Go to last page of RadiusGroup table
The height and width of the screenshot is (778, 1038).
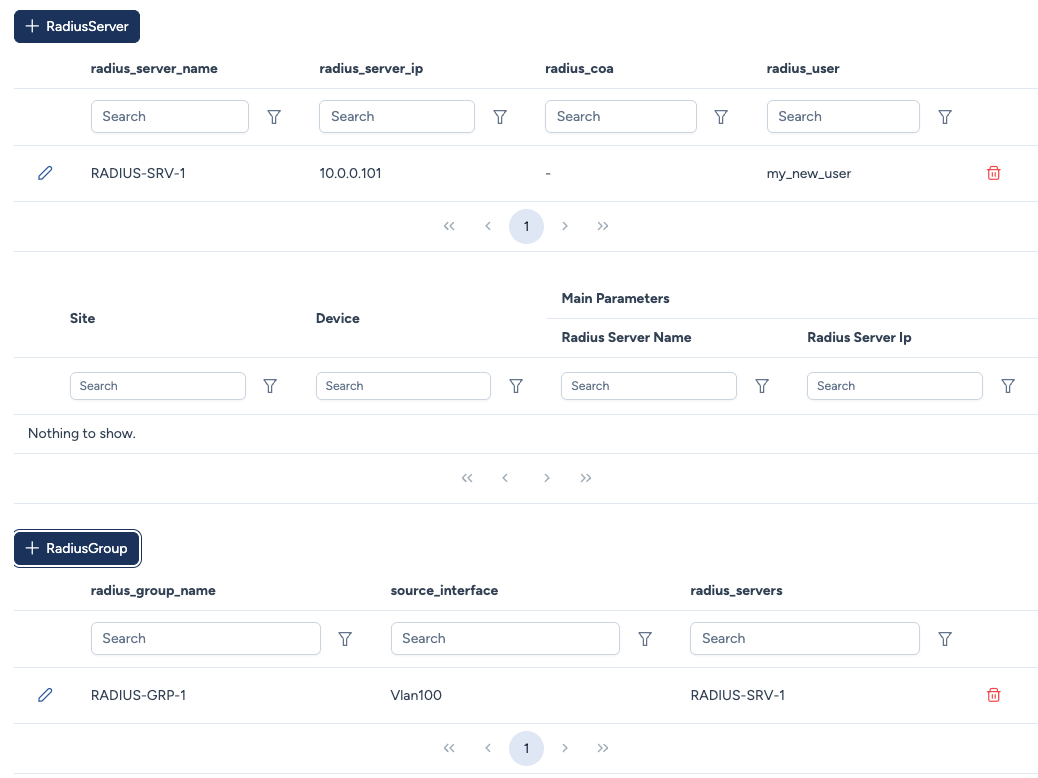point(603,748)
